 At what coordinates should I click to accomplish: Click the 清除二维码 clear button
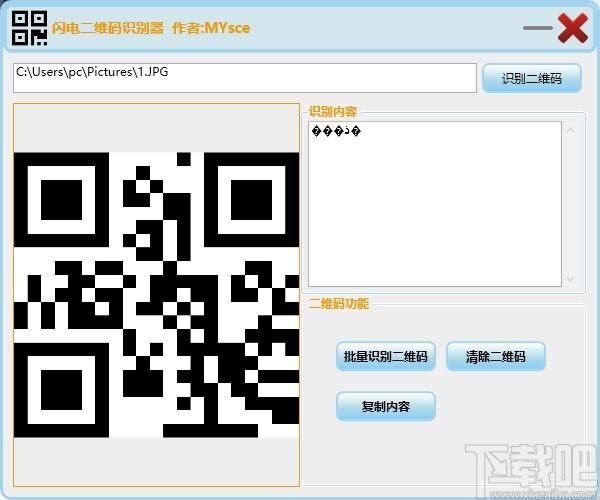(496, 357)
